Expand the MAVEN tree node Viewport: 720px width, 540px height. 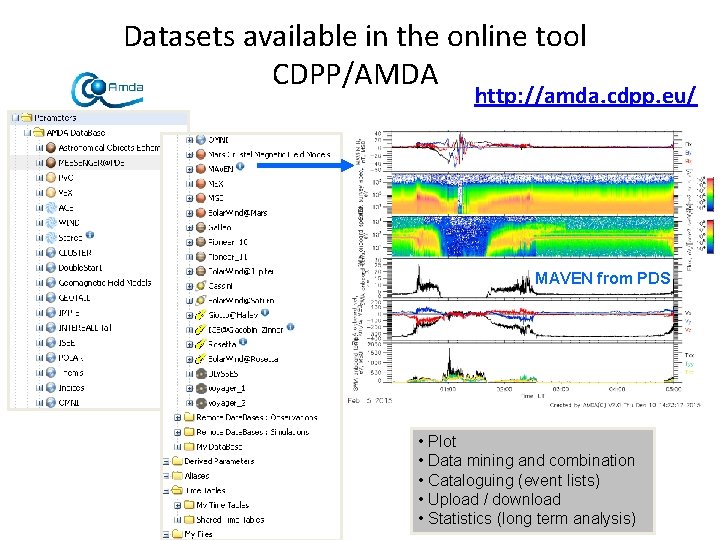click(189, 169)
